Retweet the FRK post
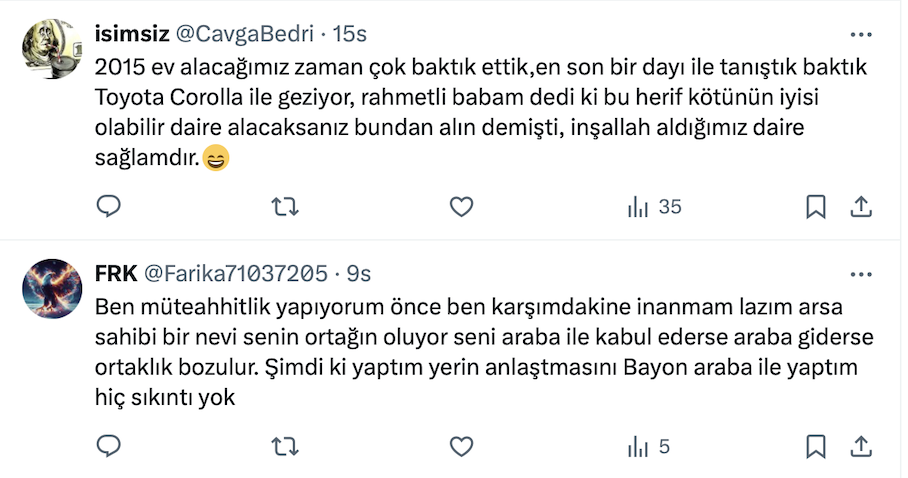Viewport: 908px width, 478px height. (285, 446)
